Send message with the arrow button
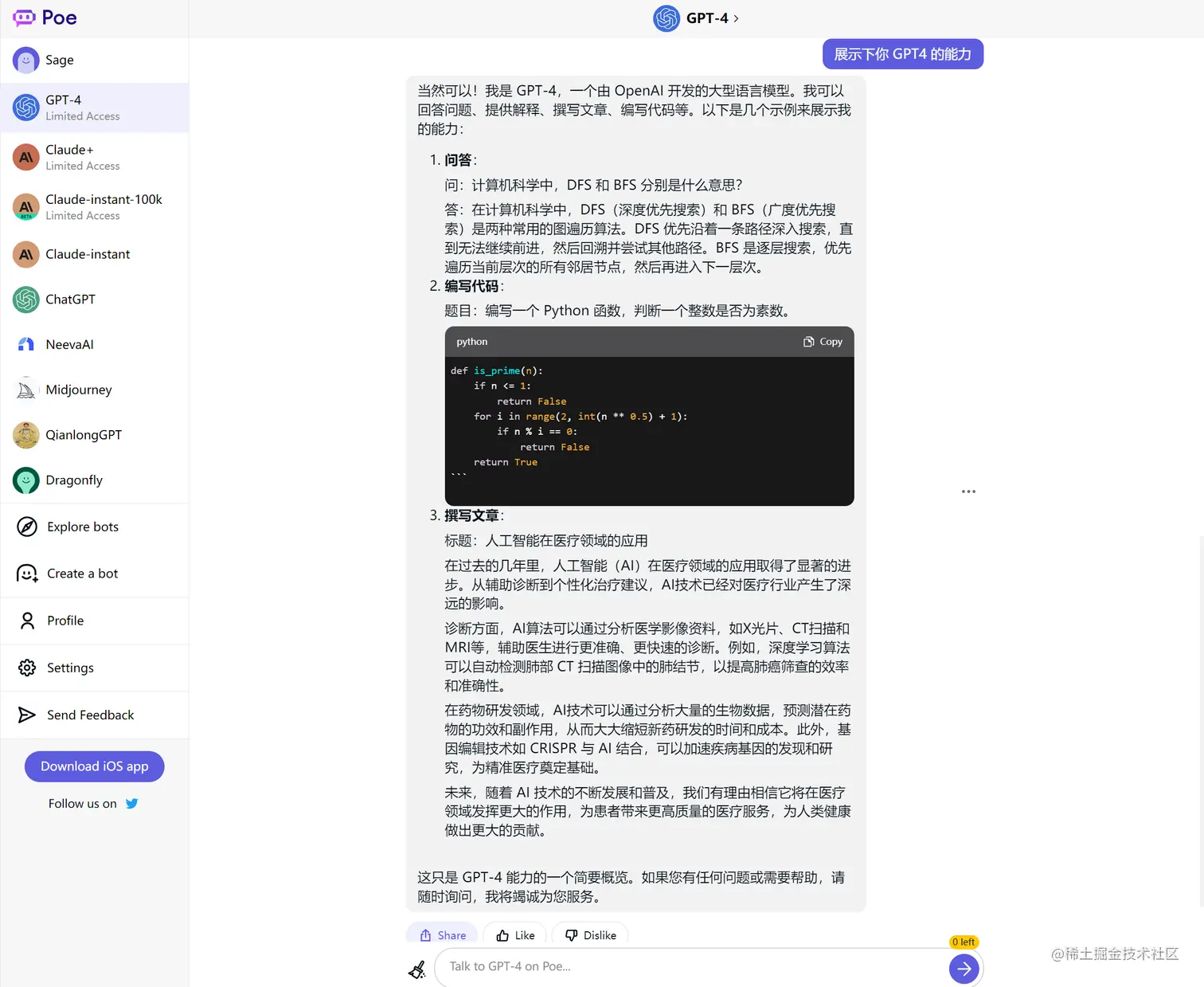The height and width of the screenshot is (987, 1204). coord(964,969)
